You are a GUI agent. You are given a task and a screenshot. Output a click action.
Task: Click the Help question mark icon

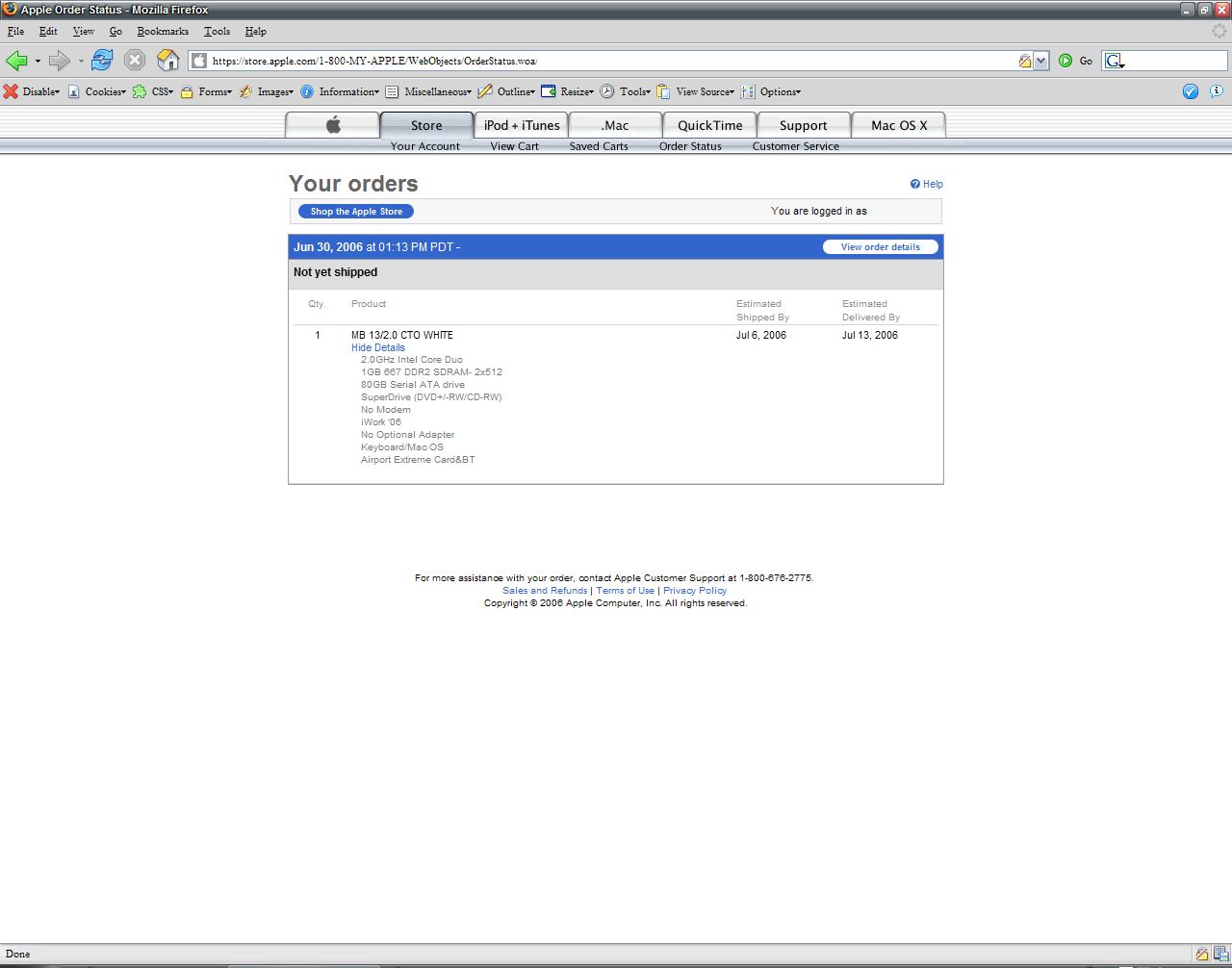tap(915, 184)
